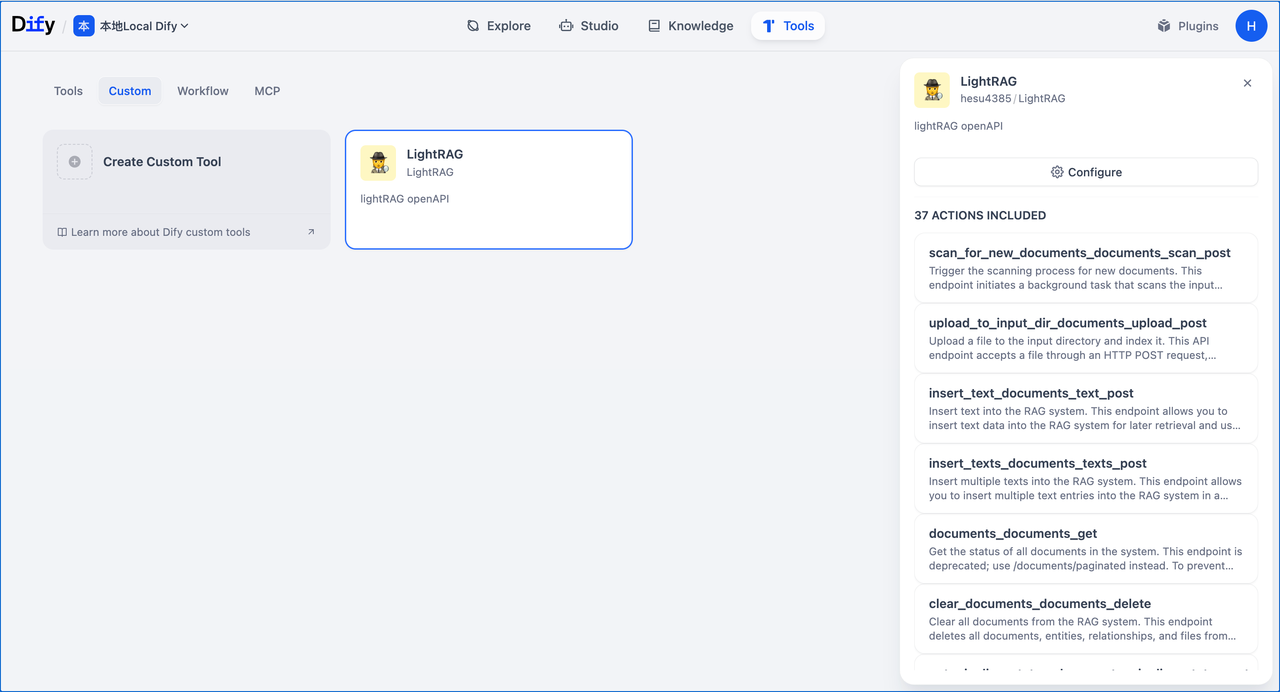This screenshot has height=692, width=1280.
Task: Open documents_documents_get action
Action: point(1086,548)
